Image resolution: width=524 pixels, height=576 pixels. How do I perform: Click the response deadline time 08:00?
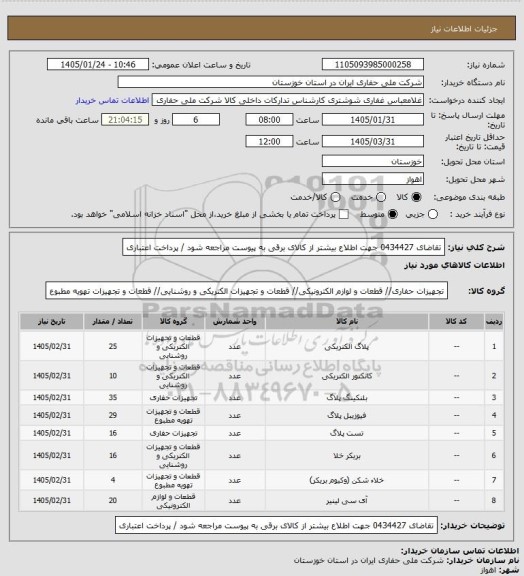tap(269, 120)
